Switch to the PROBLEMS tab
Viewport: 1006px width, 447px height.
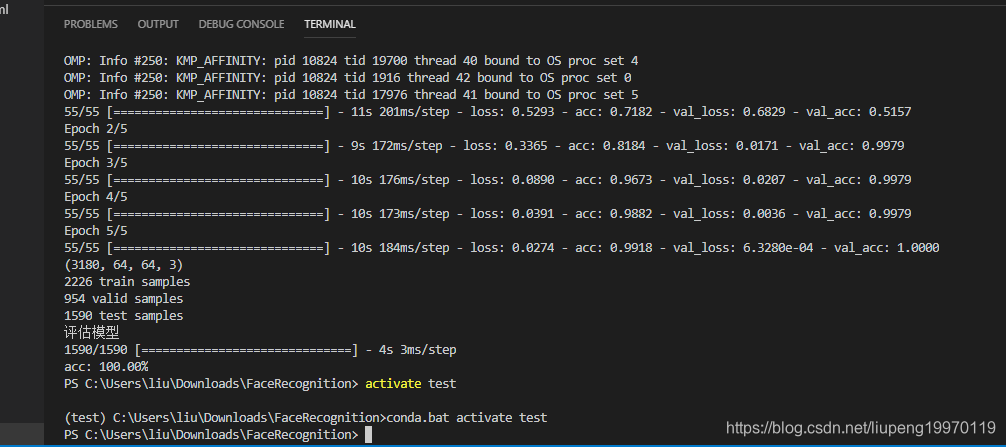click(x=90, y=24)
